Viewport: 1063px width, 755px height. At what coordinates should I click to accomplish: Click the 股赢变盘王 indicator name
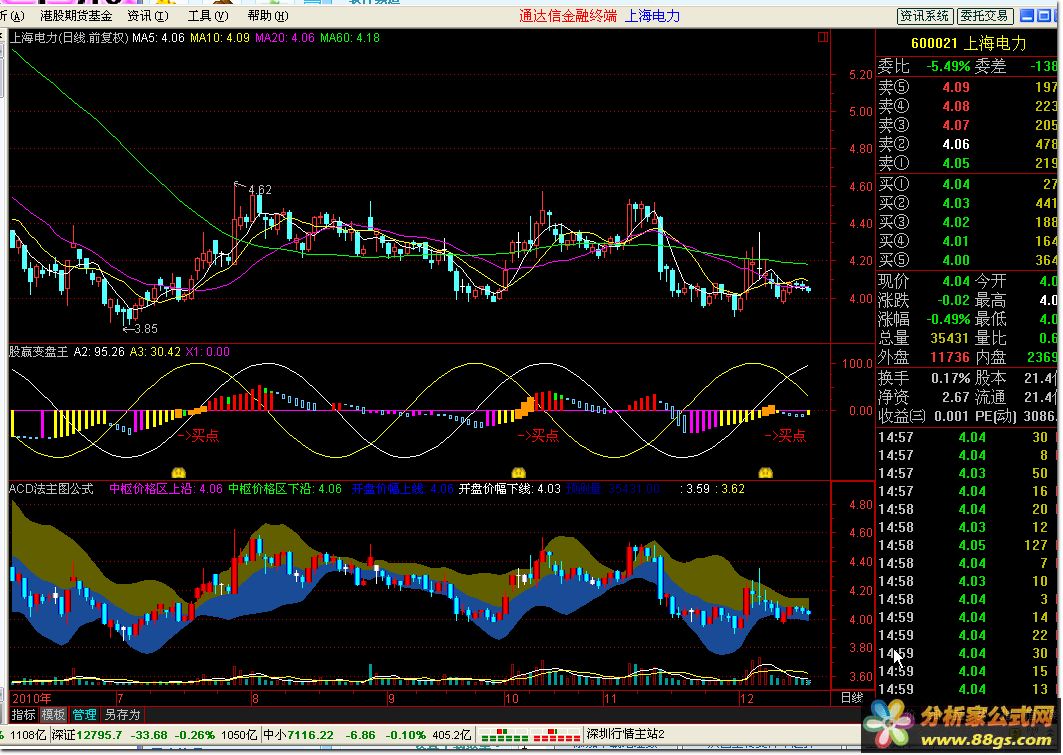[x=39, y=352]
